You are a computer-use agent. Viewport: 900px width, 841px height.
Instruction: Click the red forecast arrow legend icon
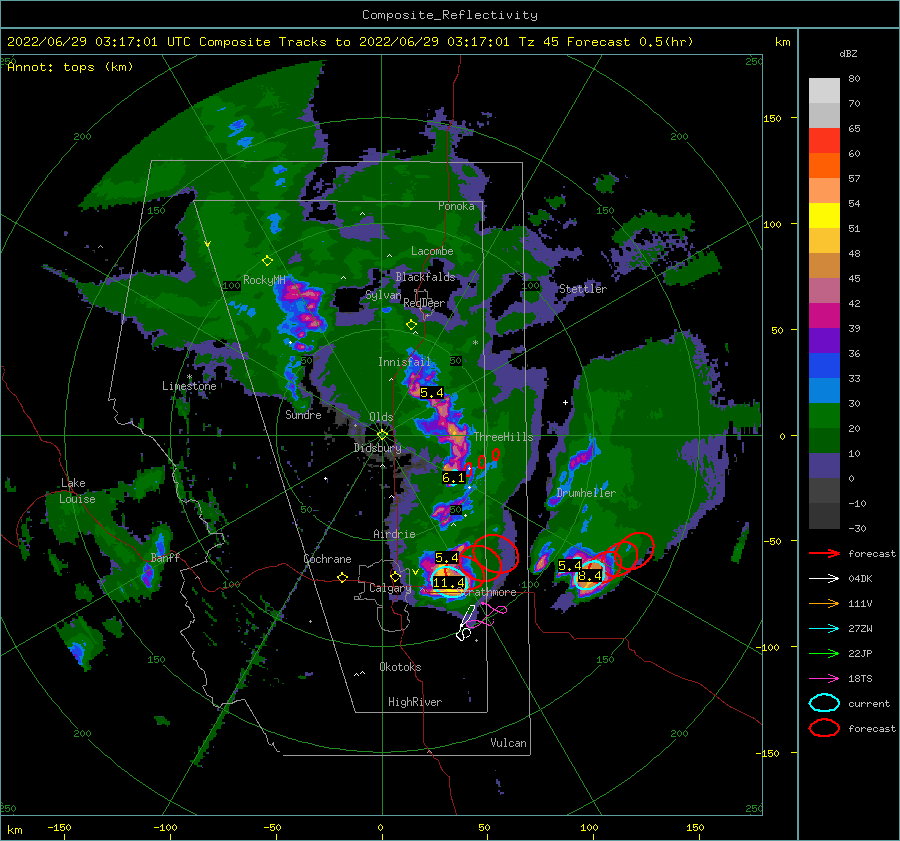point(824,553)
